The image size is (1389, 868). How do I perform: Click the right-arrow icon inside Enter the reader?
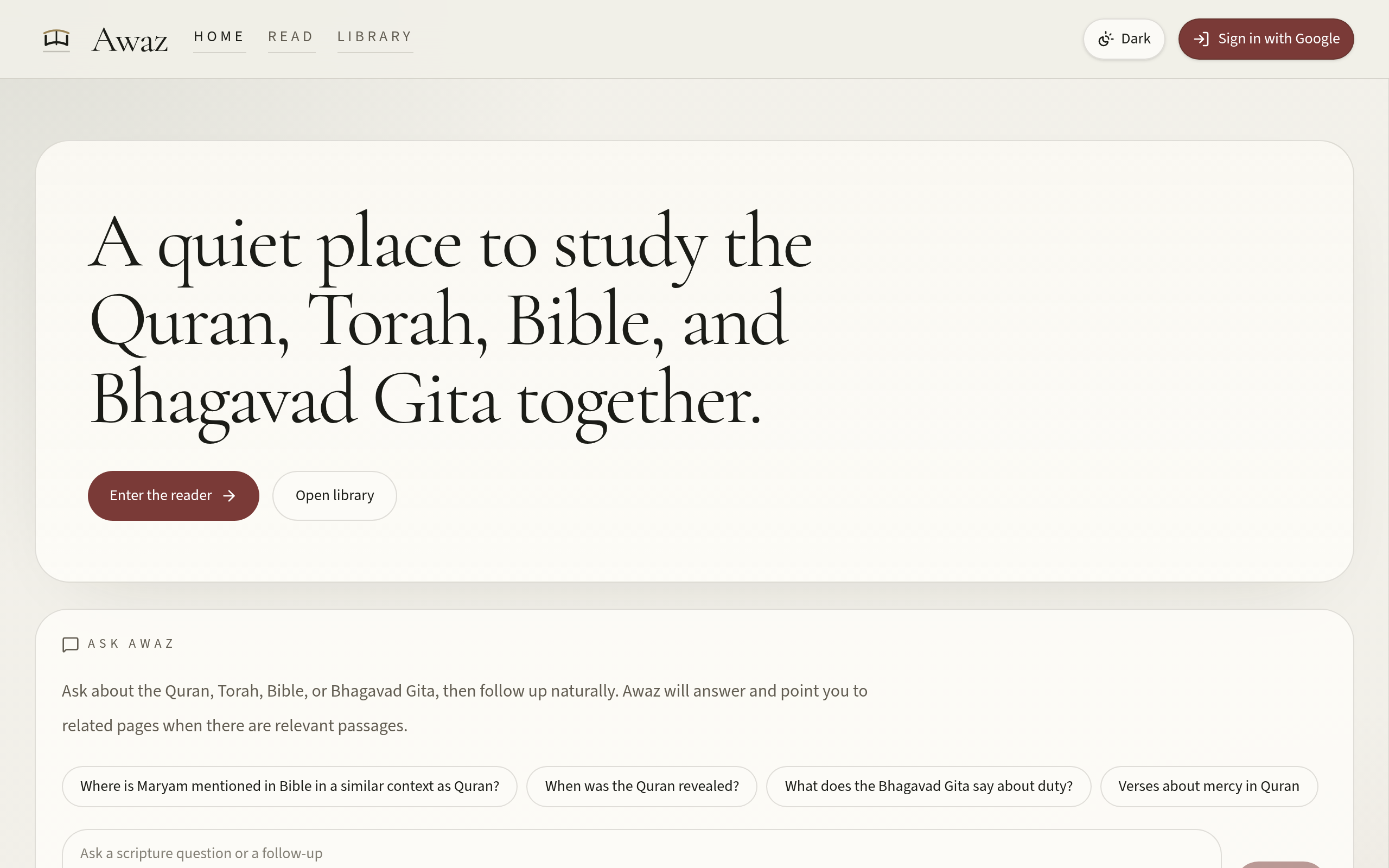point(229,495)
